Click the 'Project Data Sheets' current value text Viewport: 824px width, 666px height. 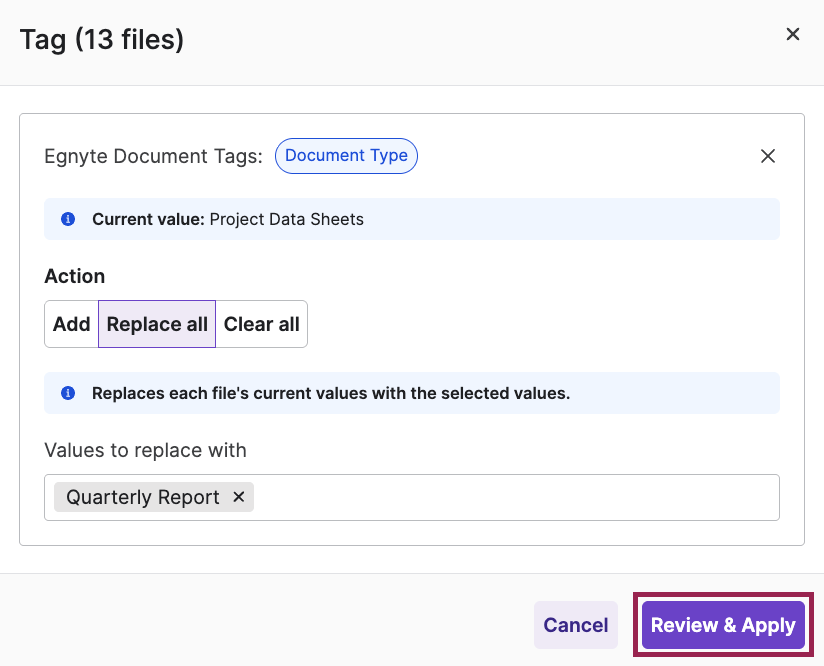[x=286, y=219]
